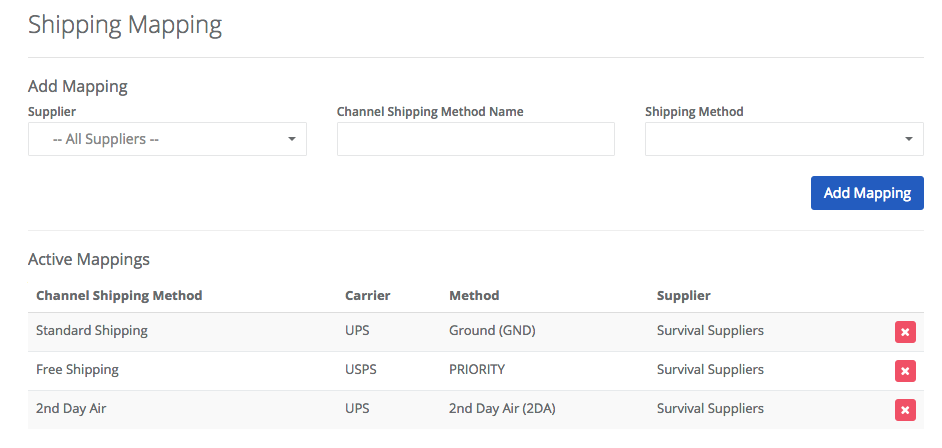Click the Supplier dropdown arrow
This screenshot has width=942, height=448.
292,139
